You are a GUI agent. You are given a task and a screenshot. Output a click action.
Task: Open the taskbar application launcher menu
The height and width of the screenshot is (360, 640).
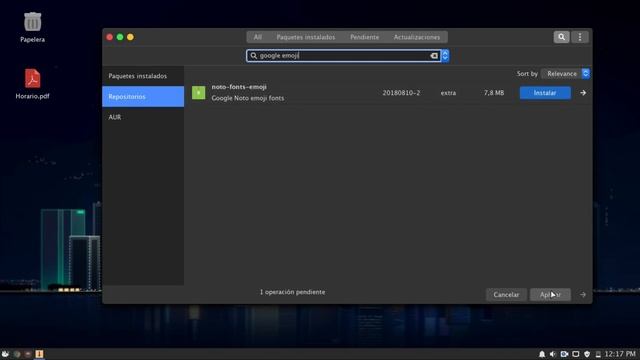click(5, 354)
